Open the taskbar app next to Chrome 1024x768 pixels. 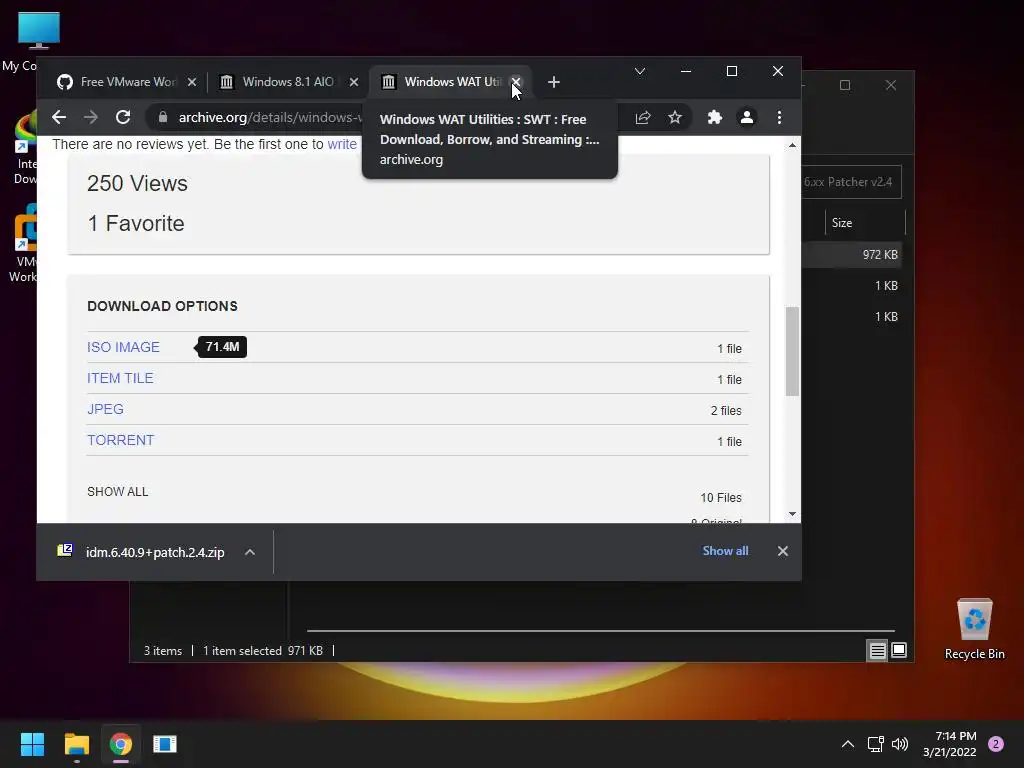coord(165,744)
